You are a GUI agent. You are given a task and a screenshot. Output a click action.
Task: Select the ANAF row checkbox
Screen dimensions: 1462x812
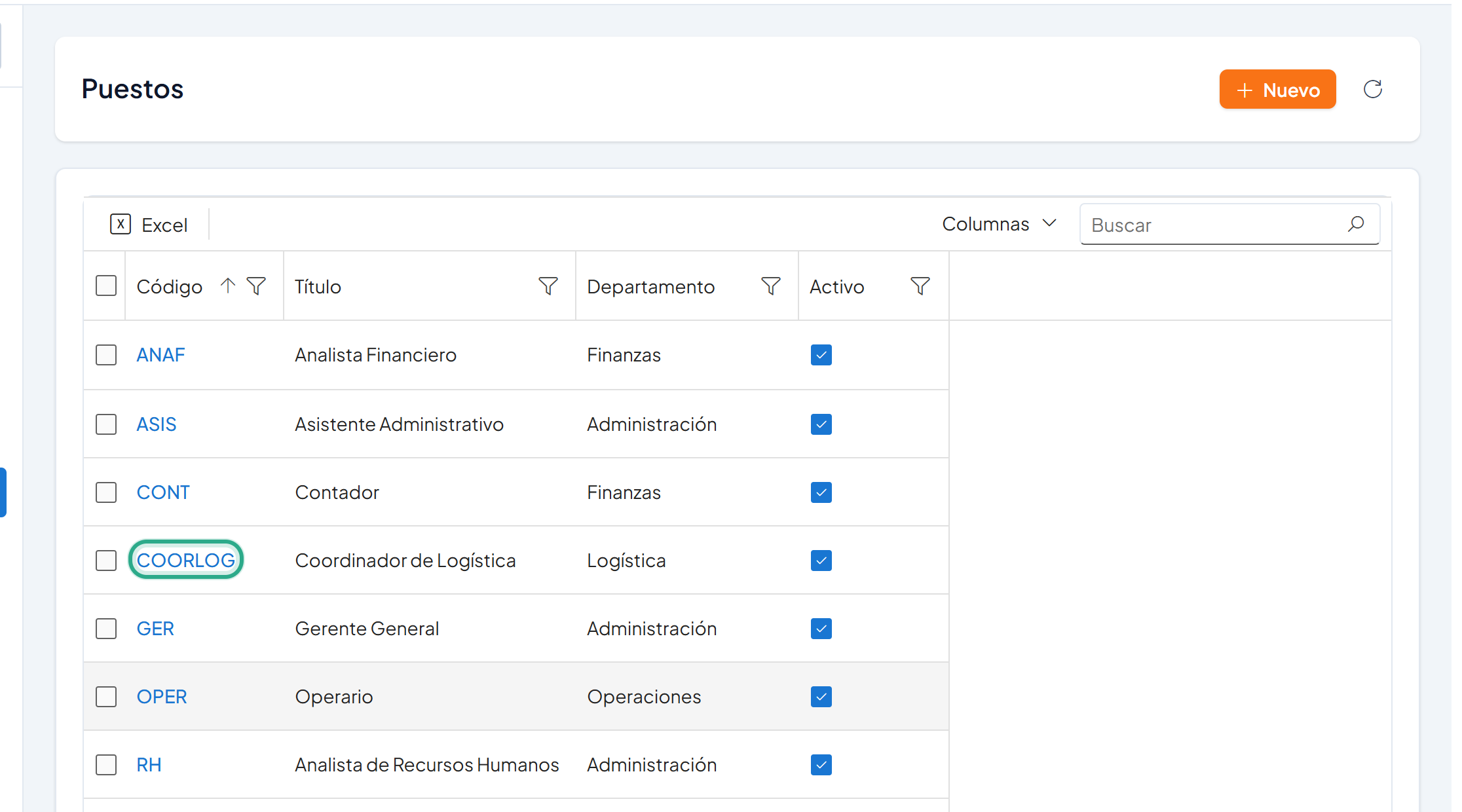[x=106, y=355]
